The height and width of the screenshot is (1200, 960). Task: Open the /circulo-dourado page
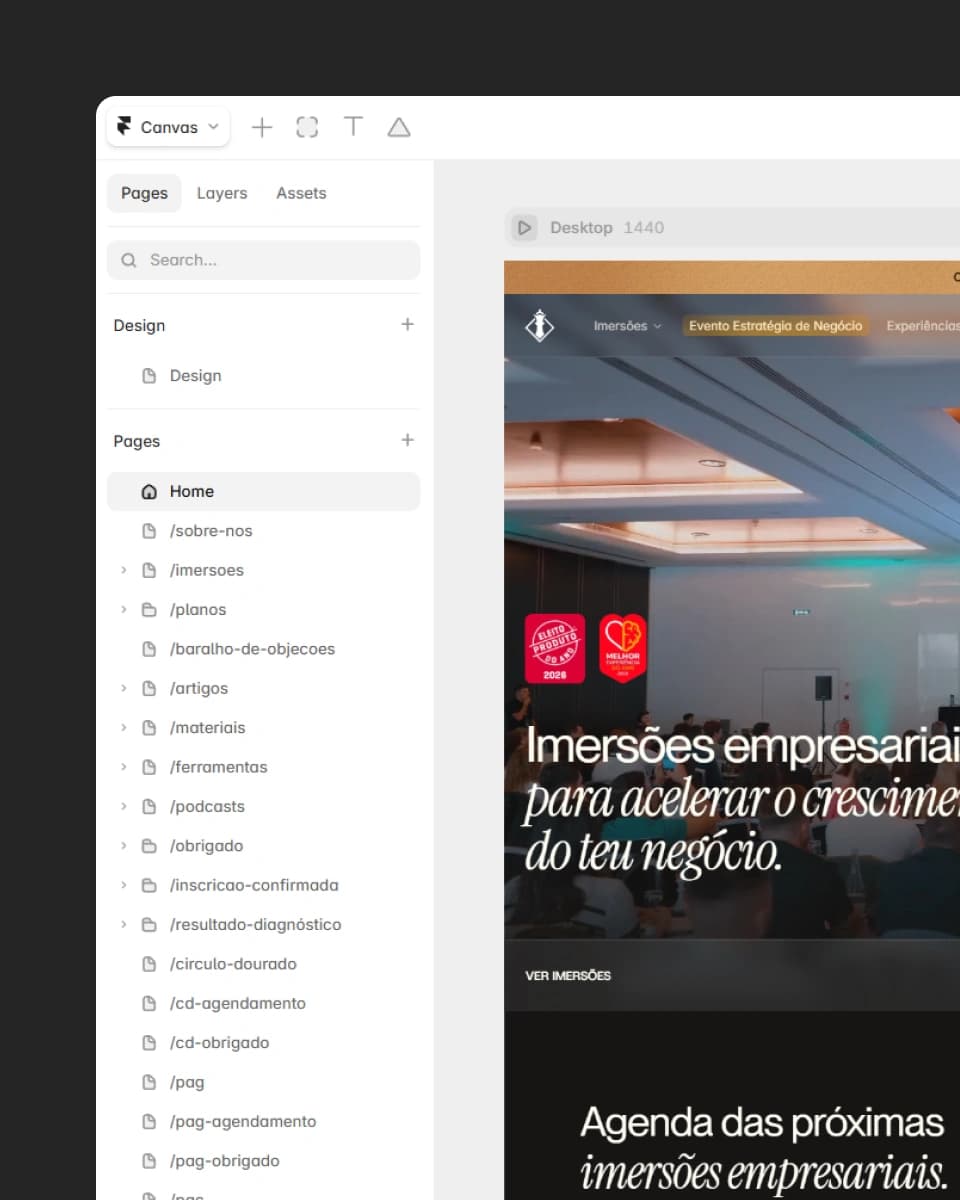tap(264, 964)
